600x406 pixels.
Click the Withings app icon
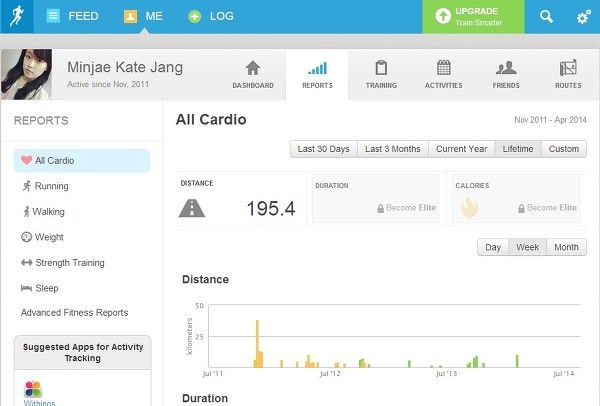(33, 389)
